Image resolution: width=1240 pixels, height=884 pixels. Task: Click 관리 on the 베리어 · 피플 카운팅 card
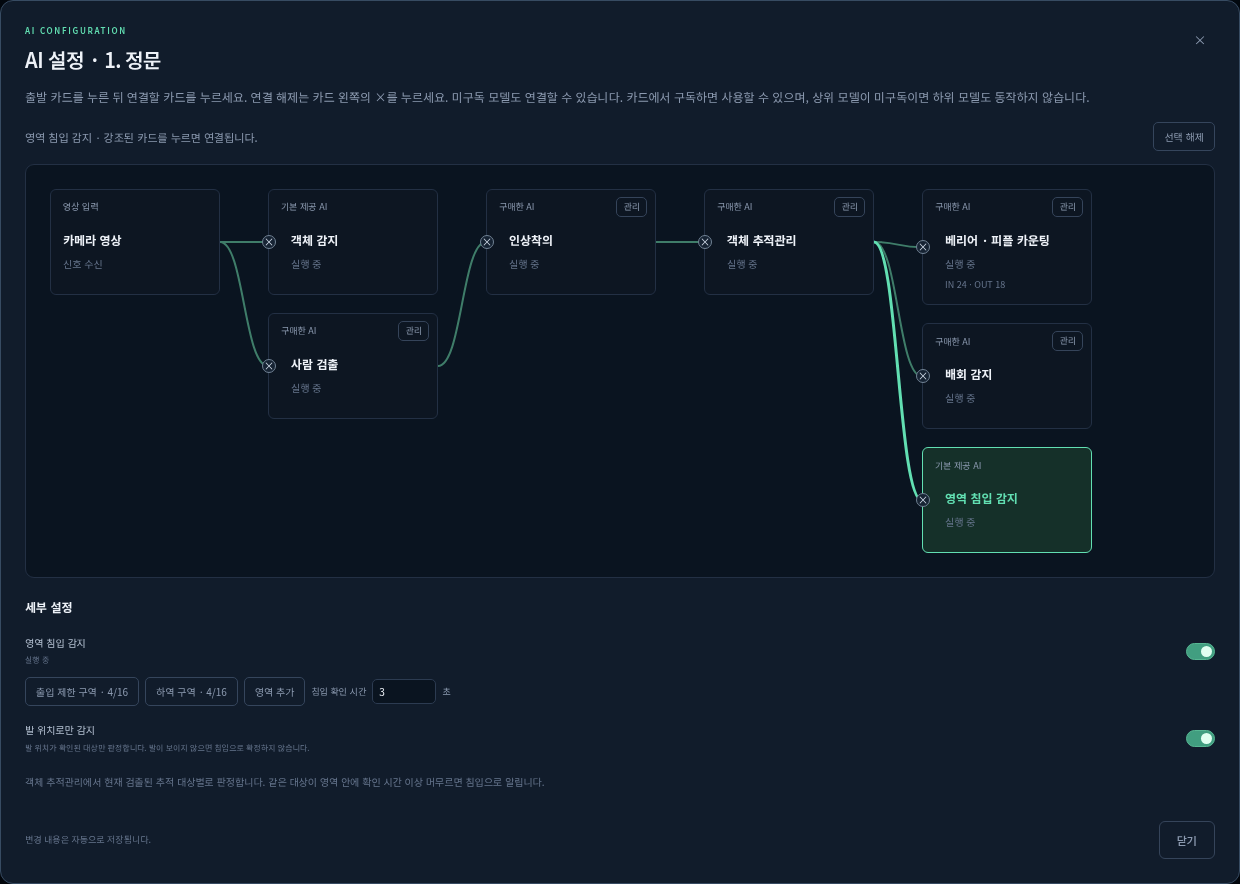(x=1067, y=207)
